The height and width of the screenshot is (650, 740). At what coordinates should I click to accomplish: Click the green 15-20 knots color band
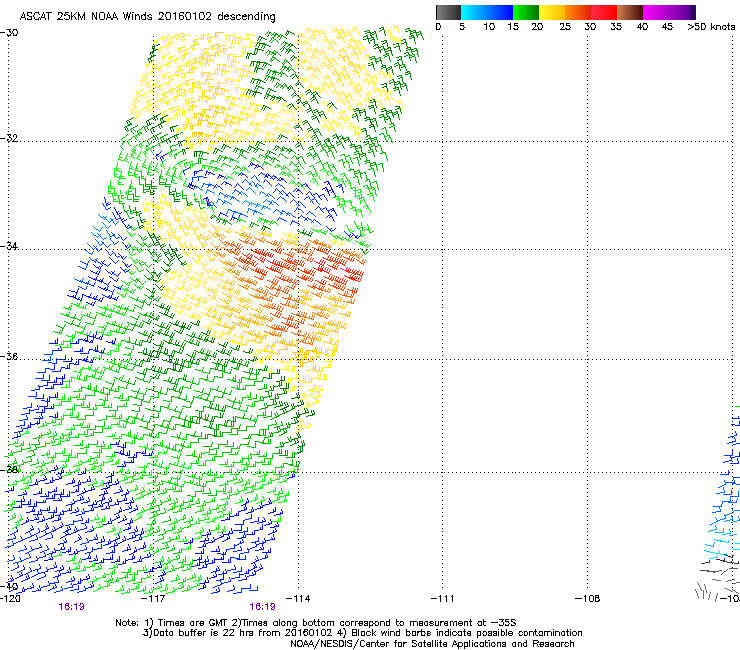(526, 12)
